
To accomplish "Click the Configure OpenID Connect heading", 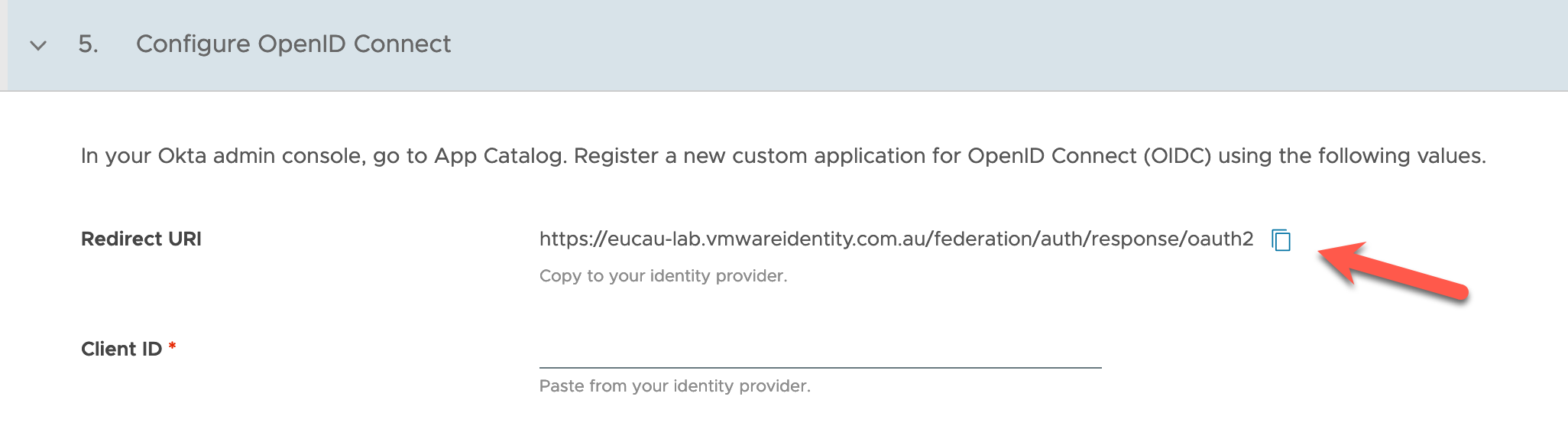I will [x=293, y=44].
